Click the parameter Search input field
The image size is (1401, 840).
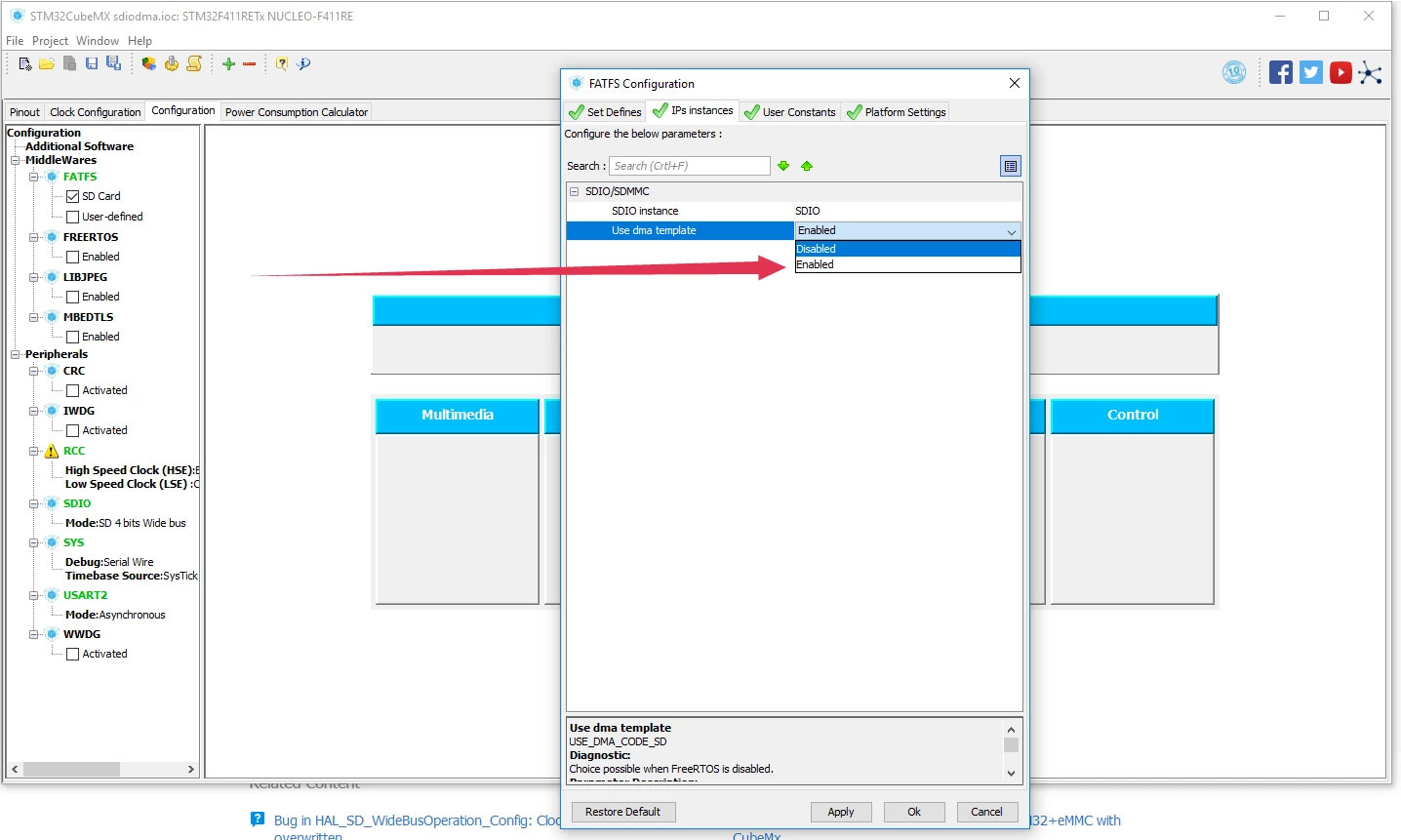tap(690, 166)
